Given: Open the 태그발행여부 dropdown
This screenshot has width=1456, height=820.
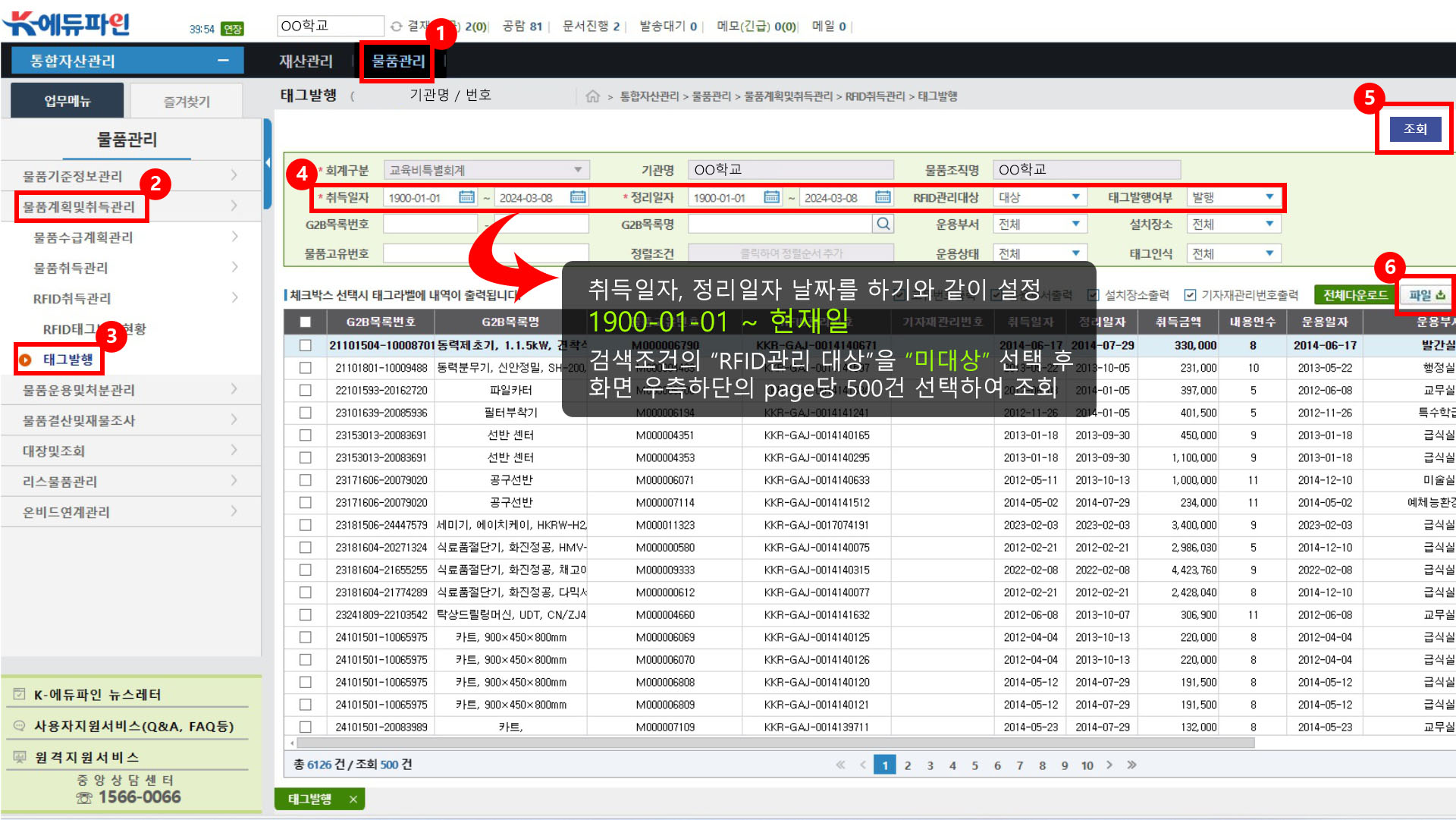Looking at the screenshot, I should point(1233,197).
